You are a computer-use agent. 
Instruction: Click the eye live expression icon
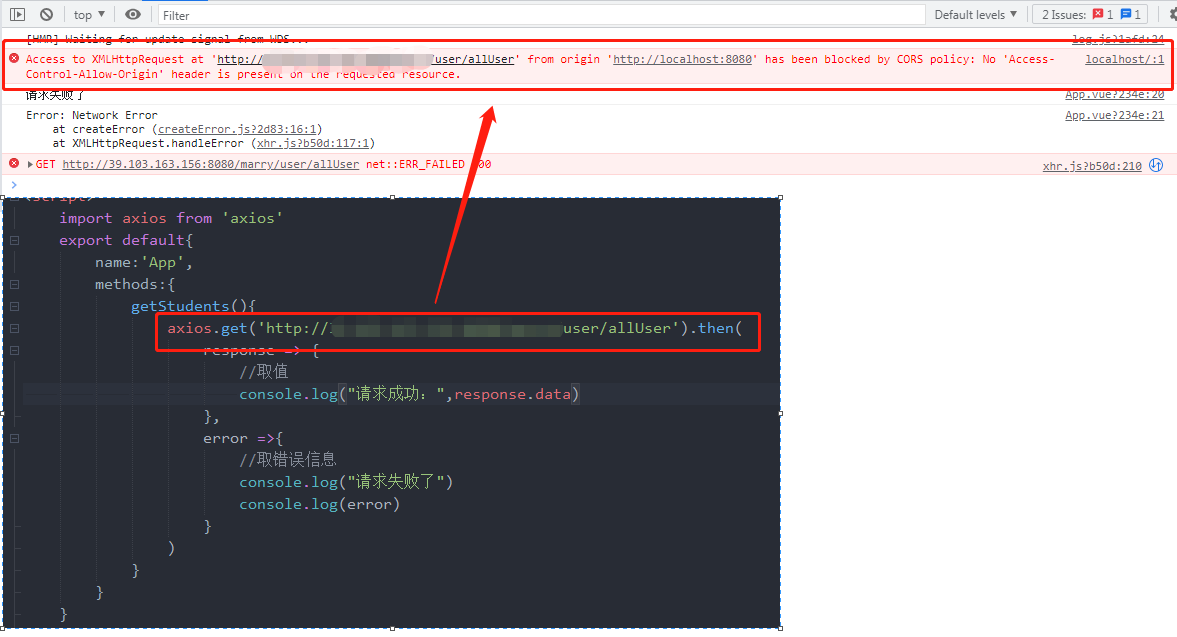(133, 14)
